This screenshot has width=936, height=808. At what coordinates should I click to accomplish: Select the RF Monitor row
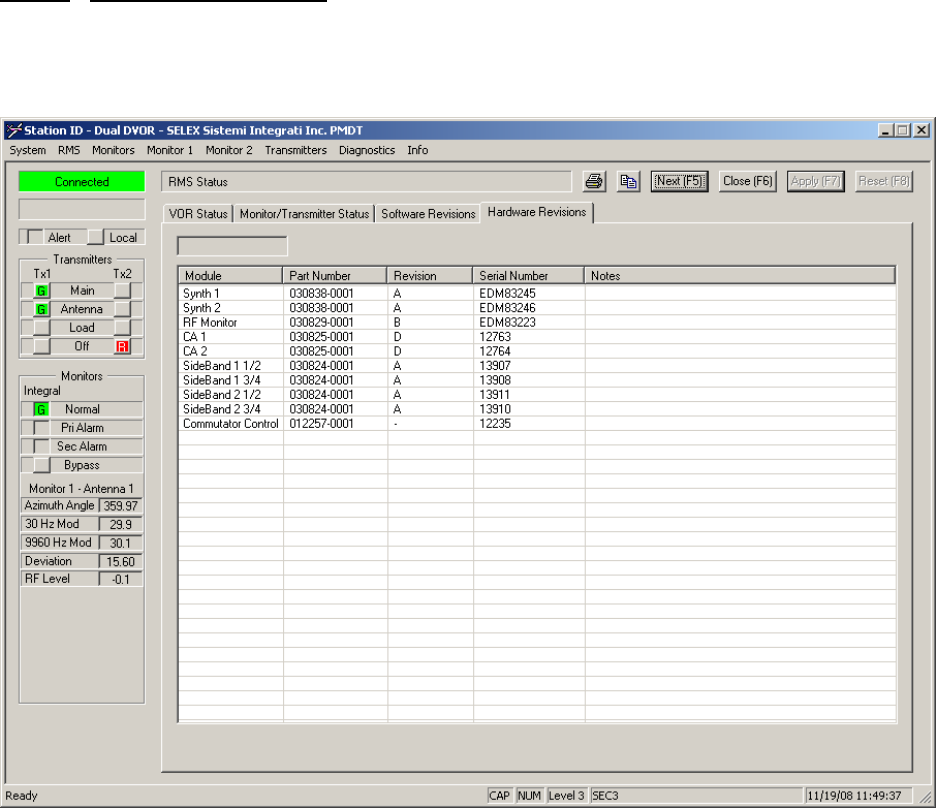[537, 322]
